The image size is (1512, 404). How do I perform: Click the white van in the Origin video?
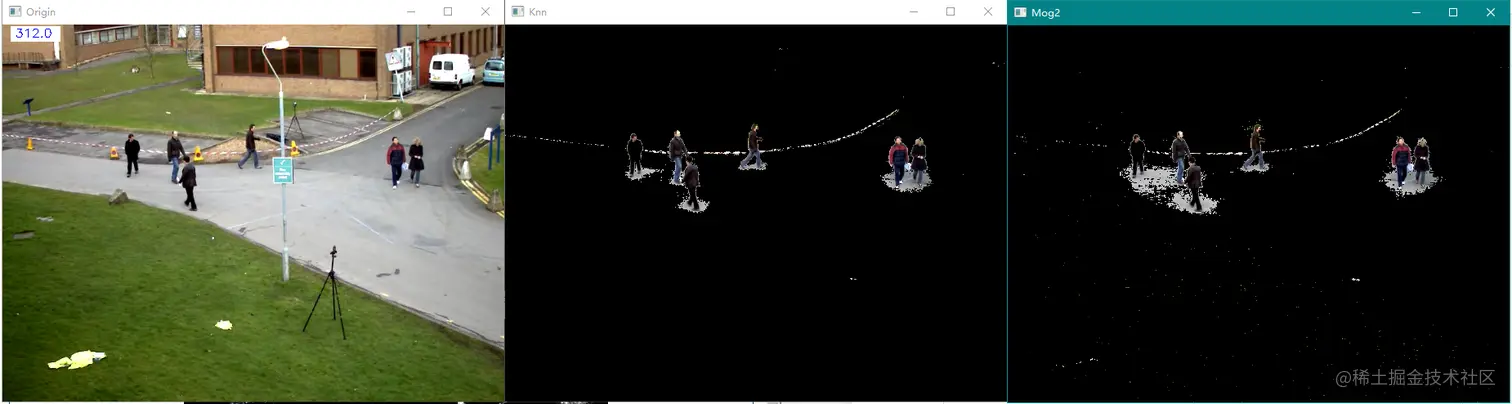point(452,71)
